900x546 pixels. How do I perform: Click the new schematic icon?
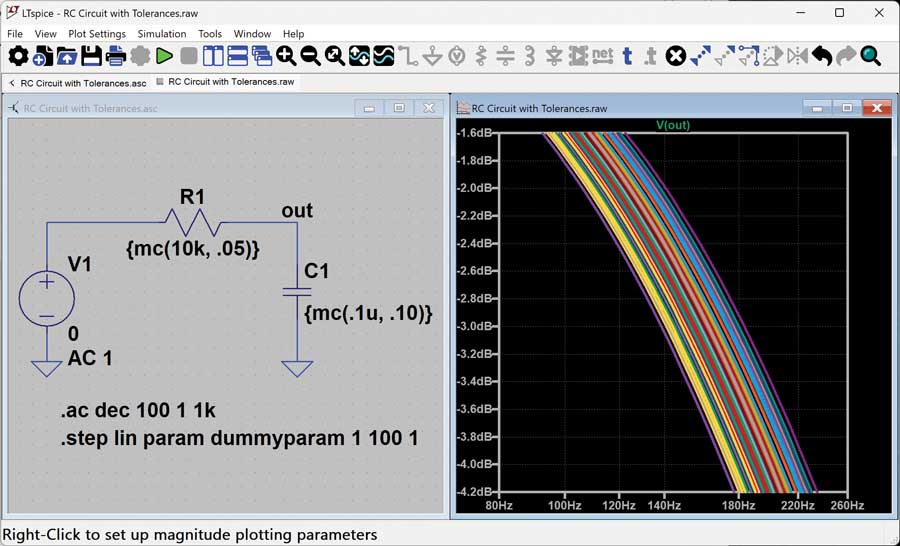click(x=42, y=56)
